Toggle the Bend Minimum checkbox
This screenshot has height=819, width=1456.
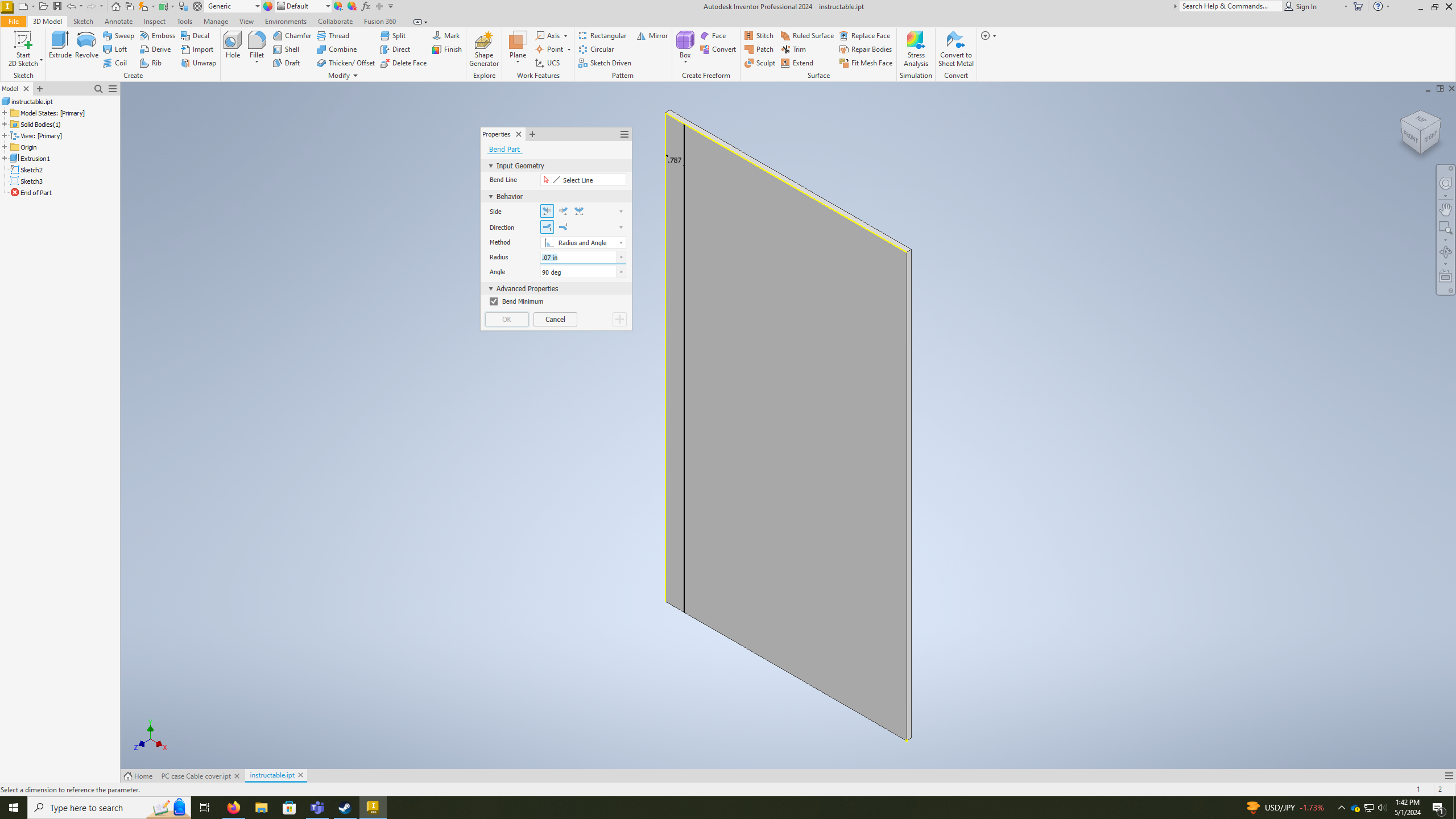pos(494,301)
